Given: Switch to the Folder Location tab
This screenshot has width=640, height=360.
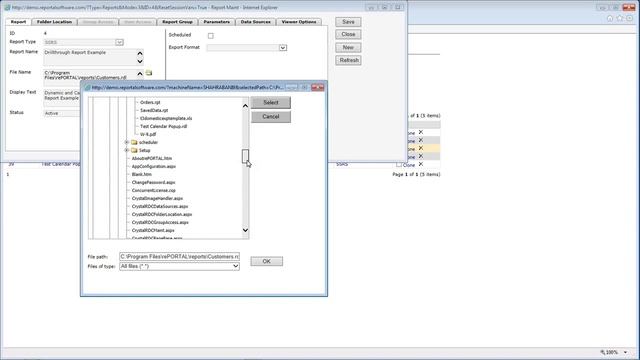Looking at the screenshot, I should click(54, 22).
